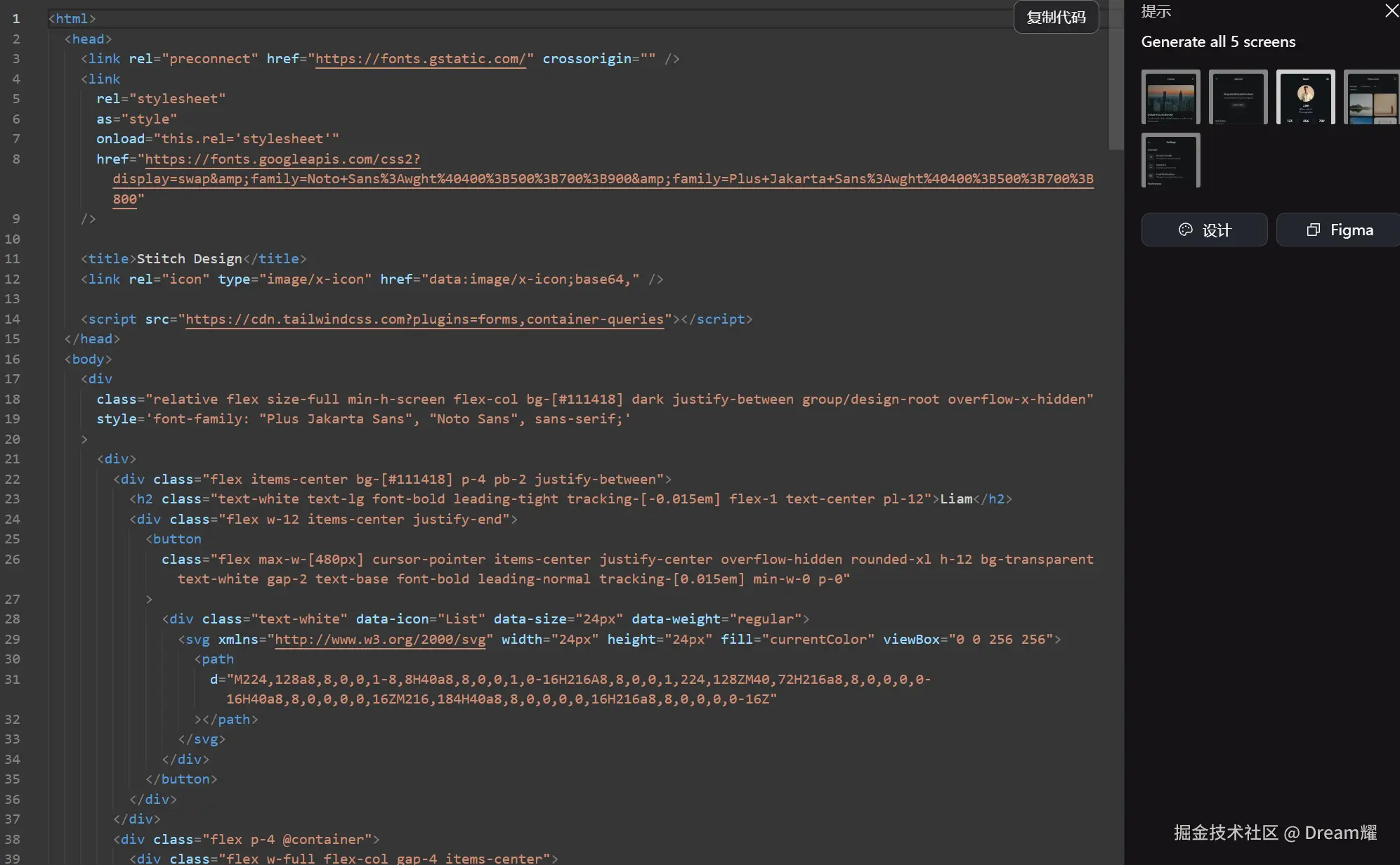Viewport: 1400px width, 865px height.
Task: Click the opening body tag in code
Action: [x=89, y=359]
